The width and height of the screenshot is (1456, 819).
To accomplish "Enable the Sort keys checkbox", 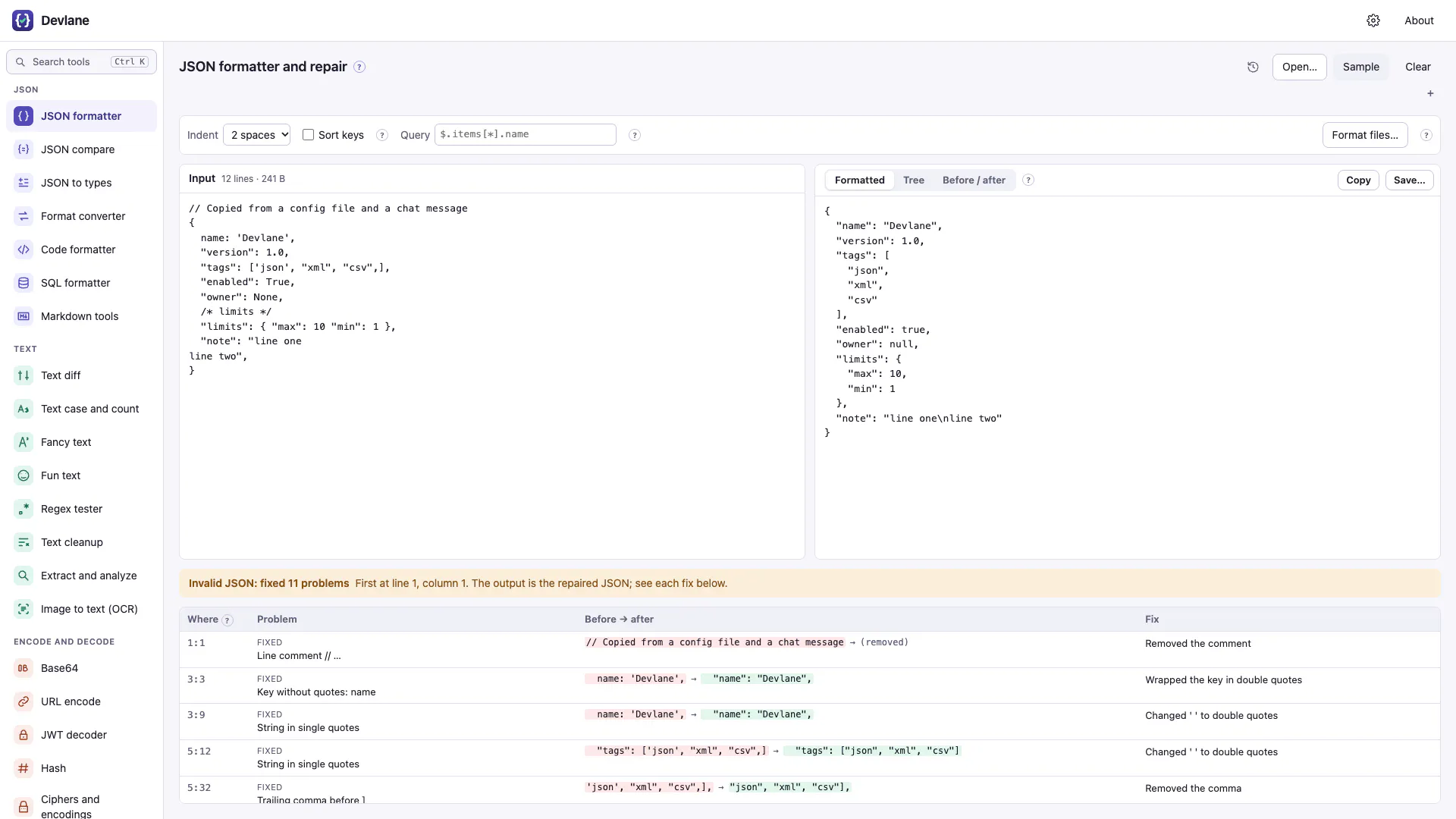I will click(308, 134).
